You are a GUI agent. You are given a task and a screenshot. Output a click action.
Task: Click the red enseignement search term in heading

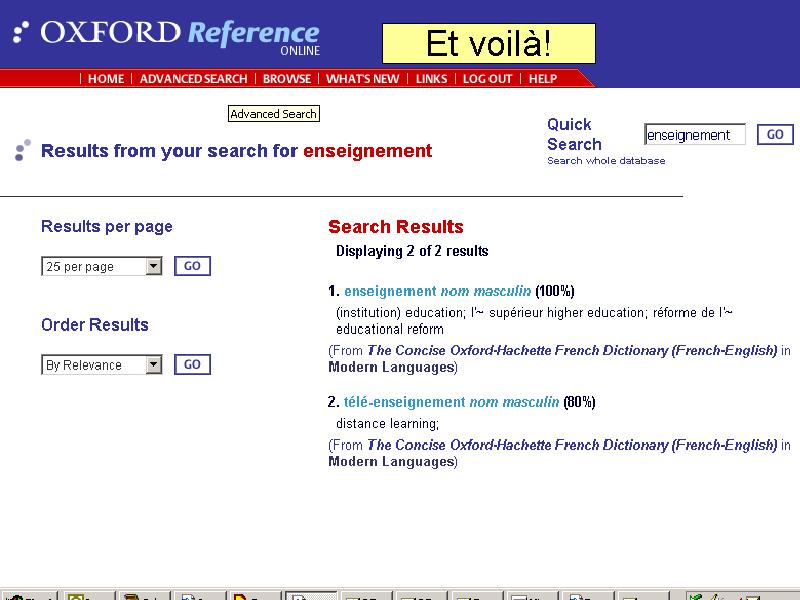[367, 151]
